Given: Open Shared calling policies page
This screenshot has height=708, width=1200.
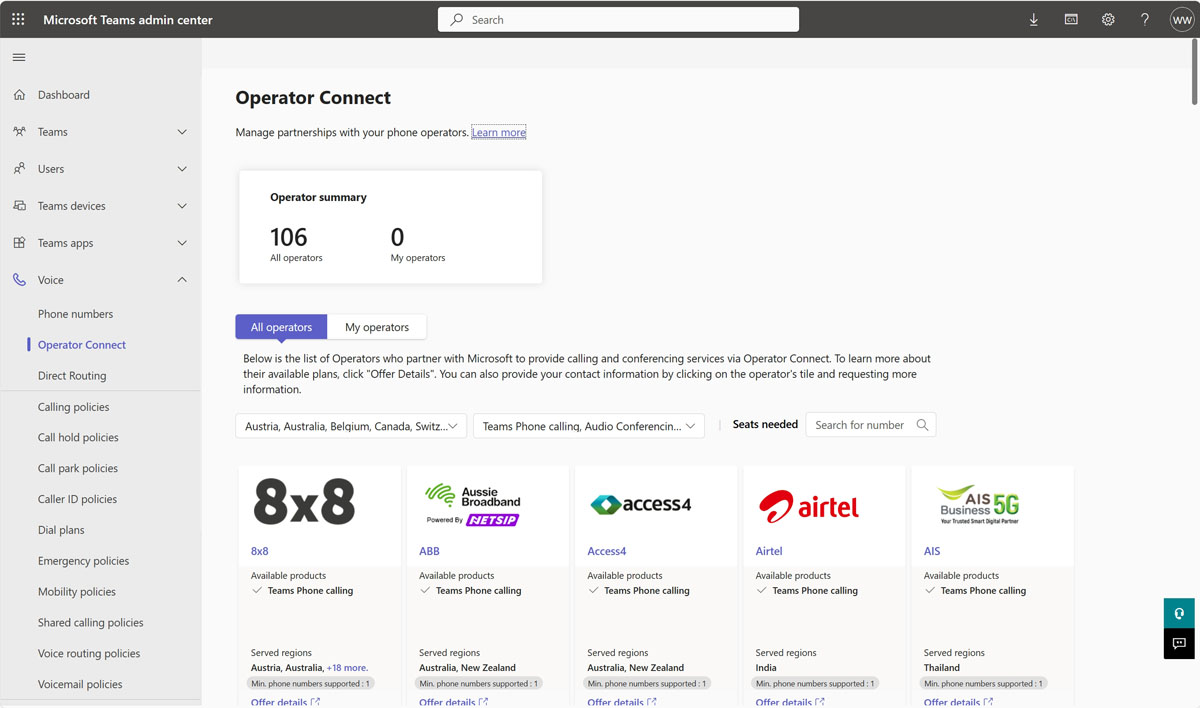Looking at the screenshot, I should [90, 623].
